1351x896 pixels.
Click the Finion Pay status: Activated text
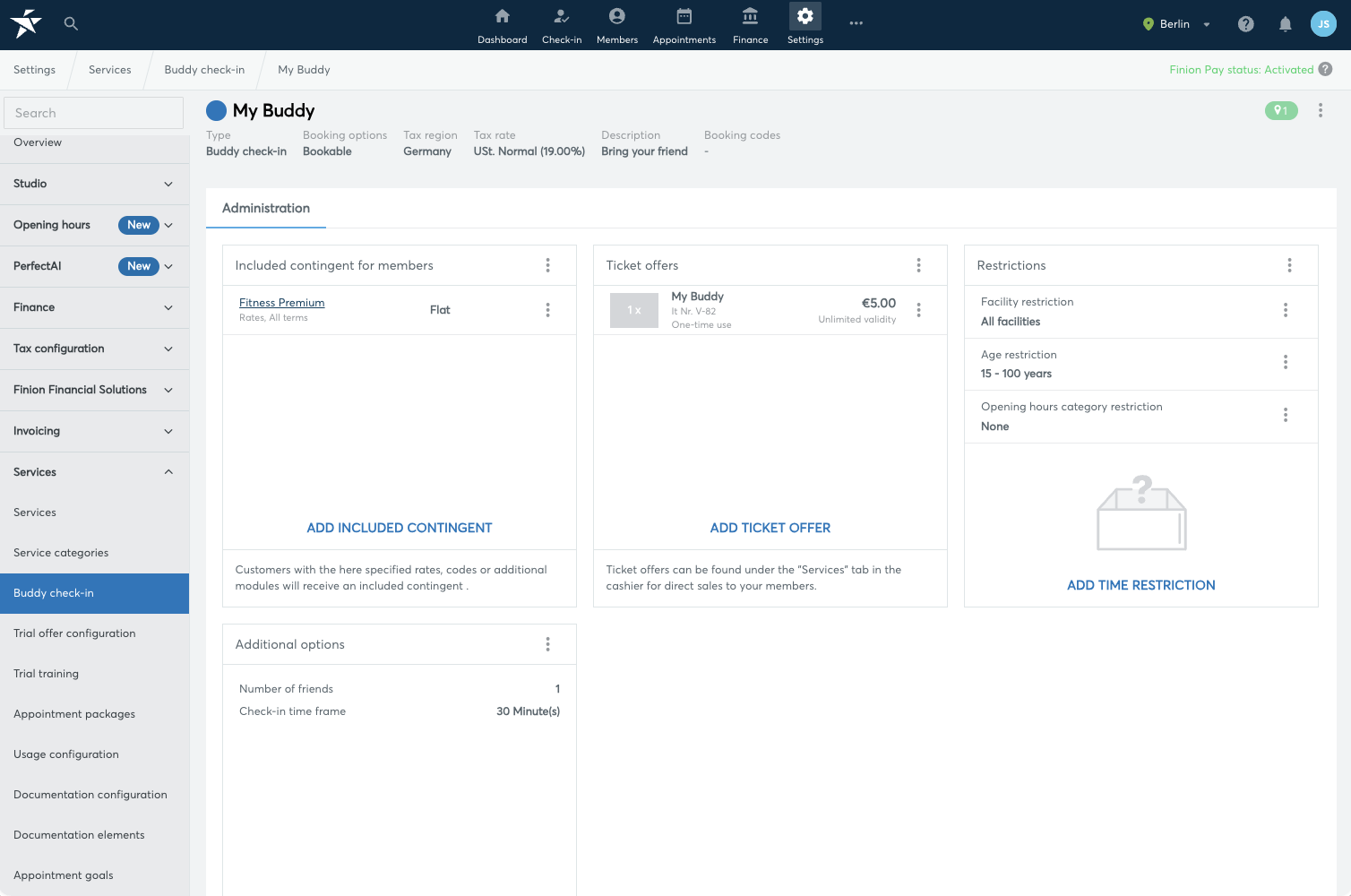click(x=1241, y=70)
